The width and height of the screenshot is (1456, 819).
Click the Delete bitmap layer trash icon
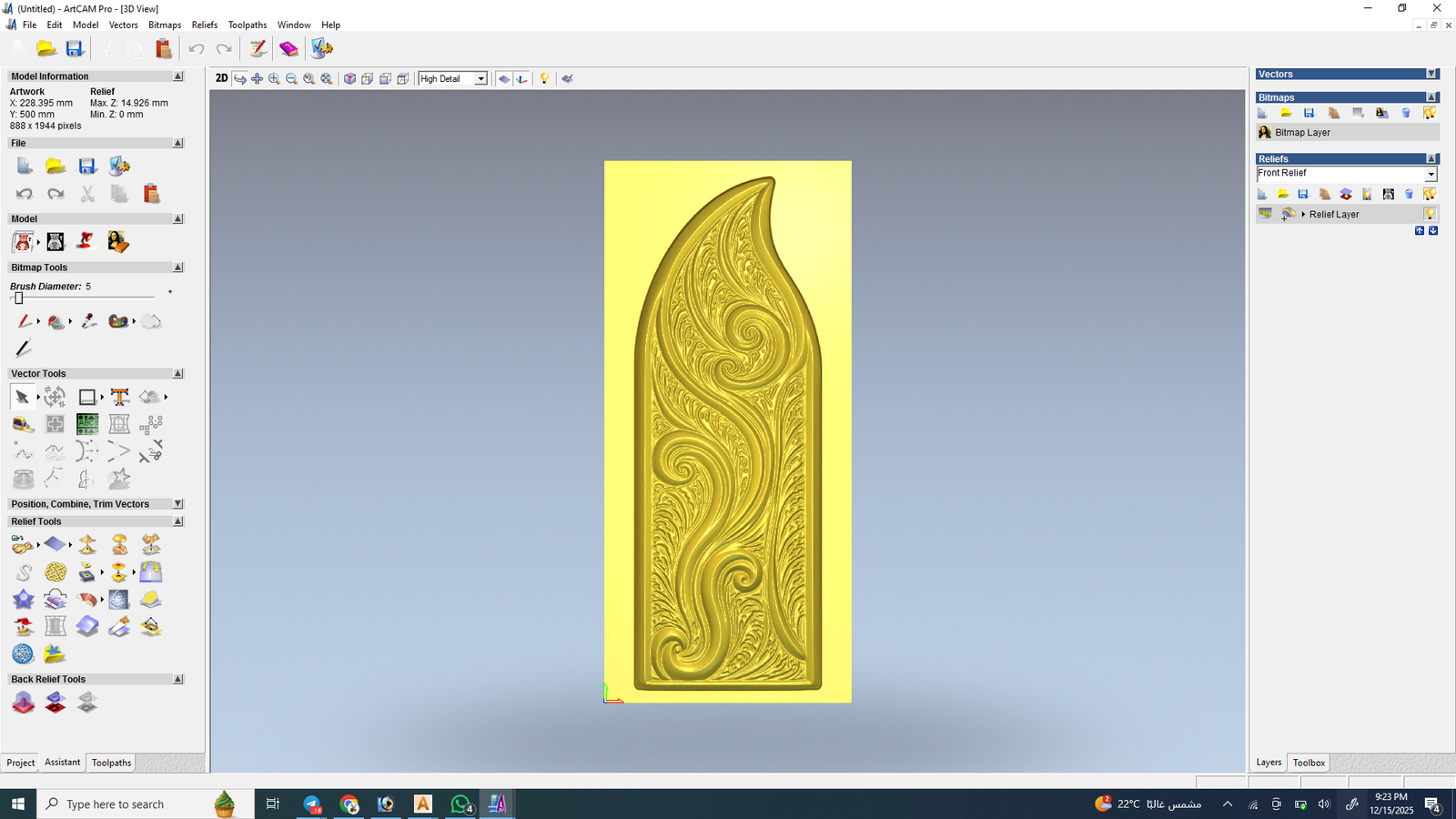pyautogui.click(x=1406, y=113)
